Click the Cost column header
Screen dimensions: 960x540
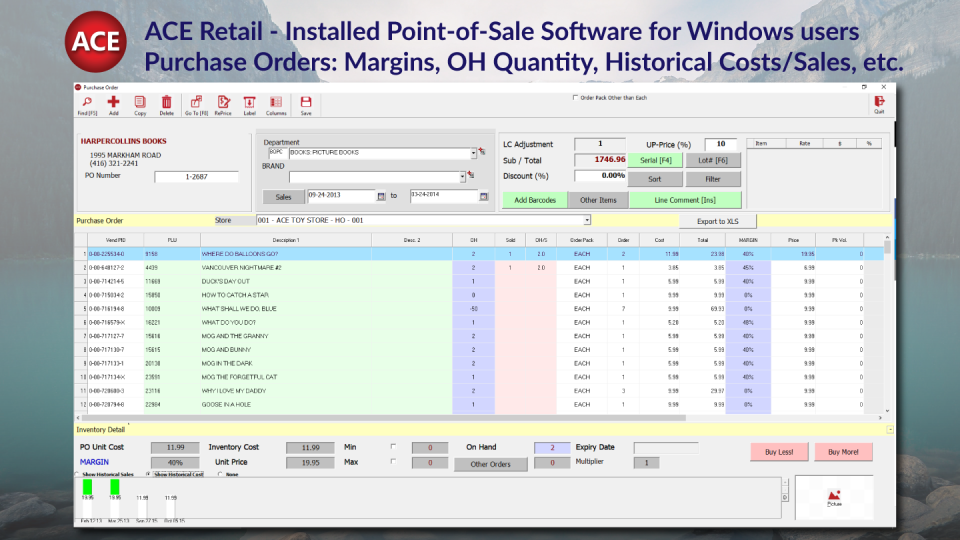659,240
